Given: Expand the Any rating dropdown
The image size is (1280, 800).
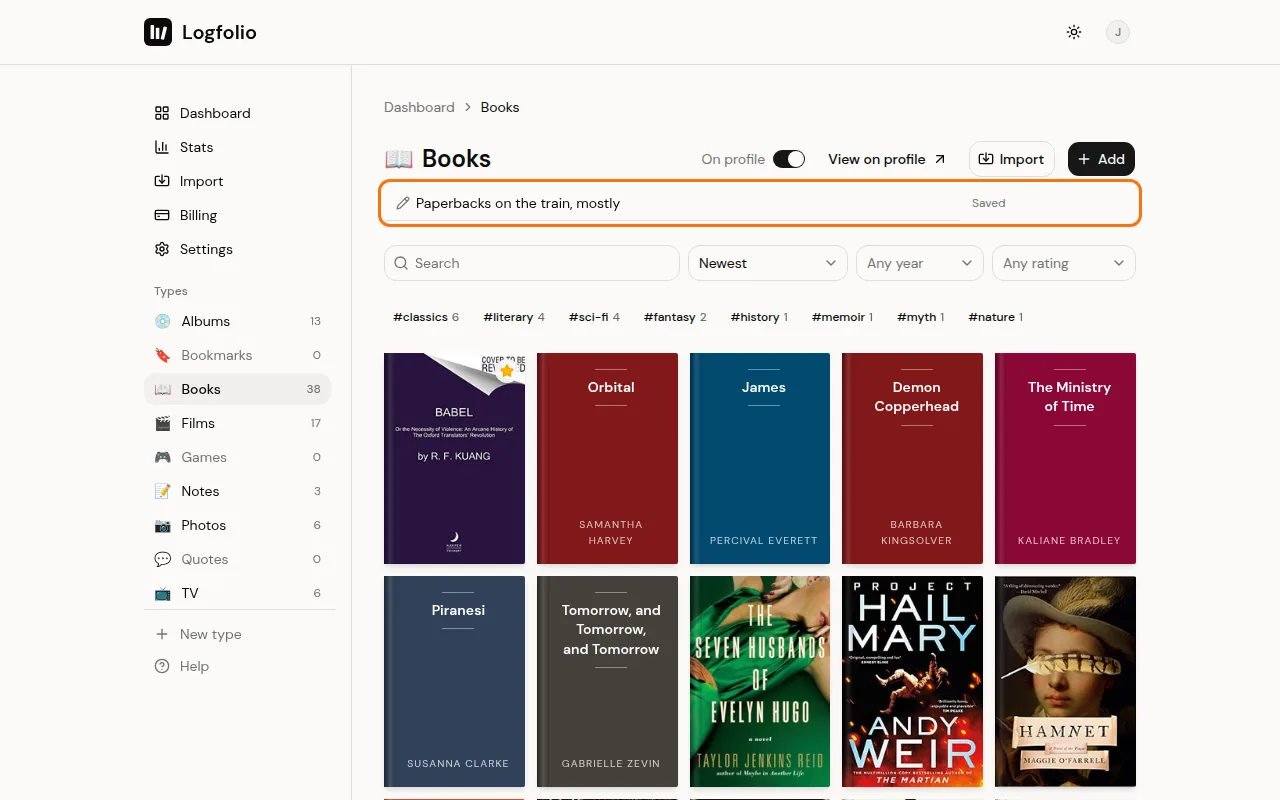Looking at the screenshot, I should (x=1064, y=263).
